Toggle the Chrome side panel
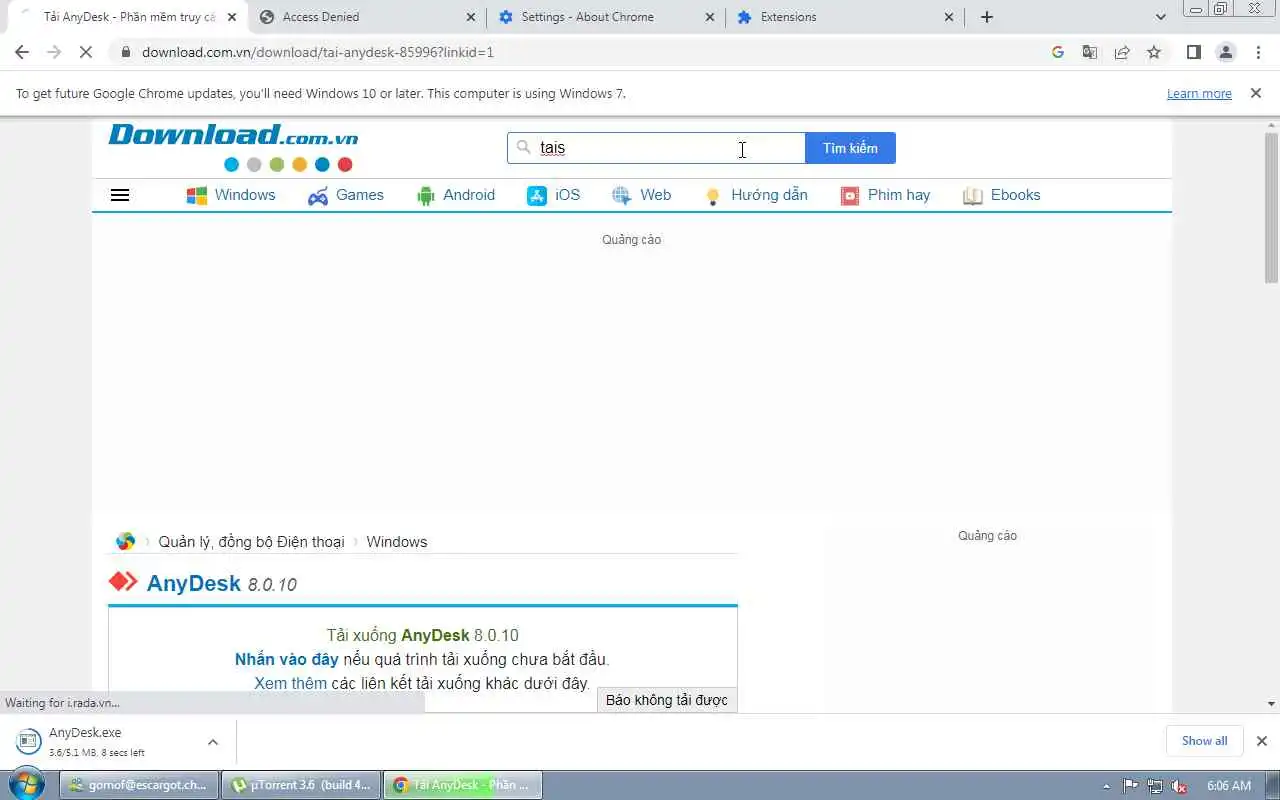The image size is (1280, 800). click(1193, 52)
